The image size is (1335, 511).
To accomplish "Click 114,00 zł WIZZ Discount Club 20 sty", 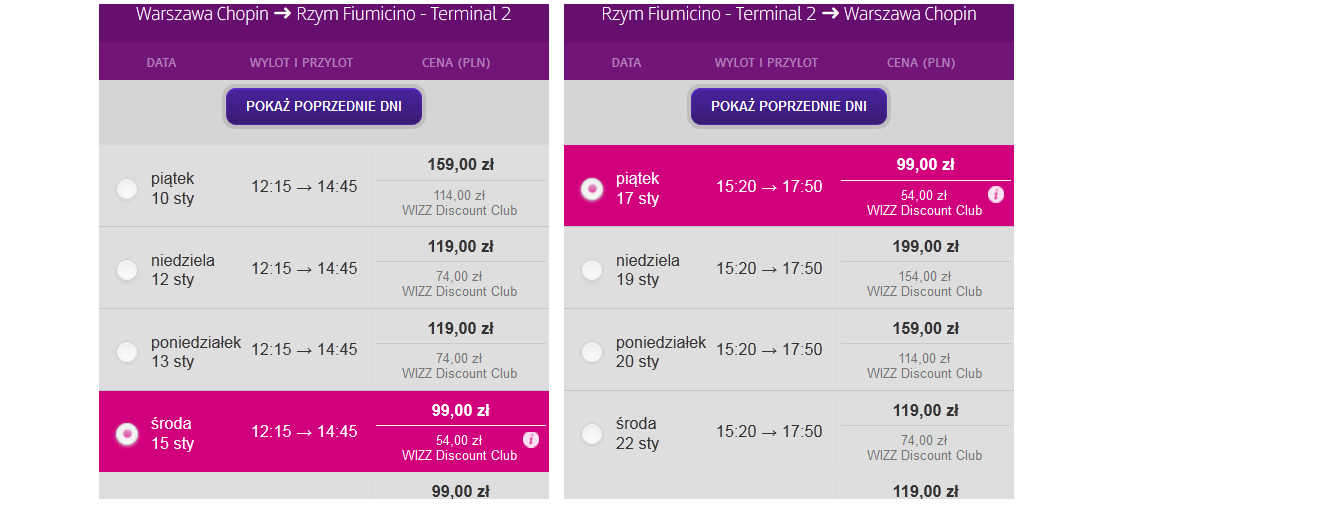I will coord(925,366).
